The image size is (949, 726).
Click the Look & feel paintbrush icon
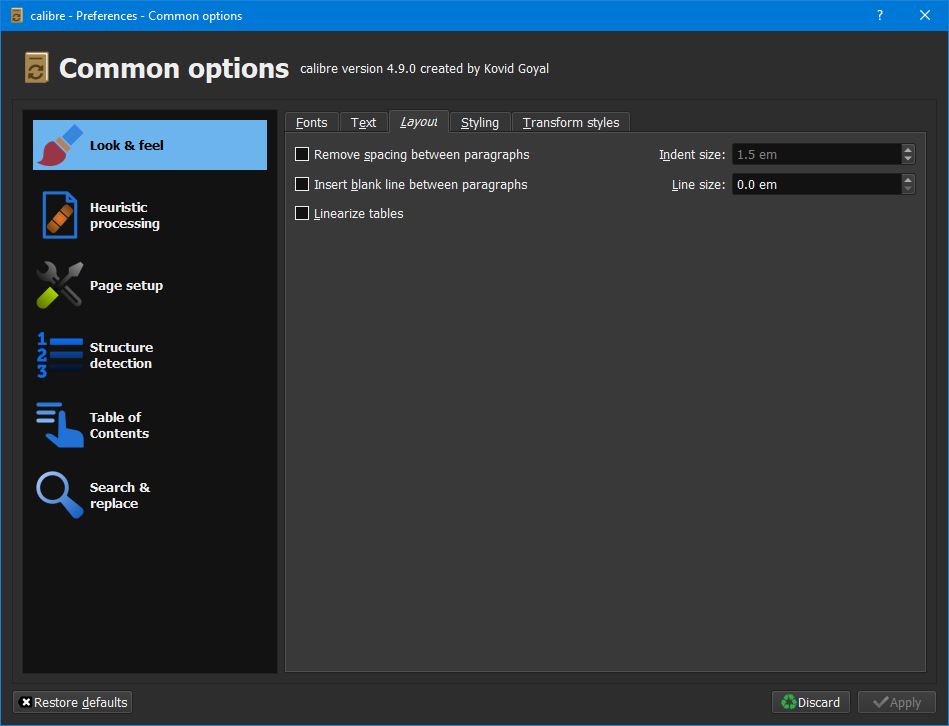point(60,145)
